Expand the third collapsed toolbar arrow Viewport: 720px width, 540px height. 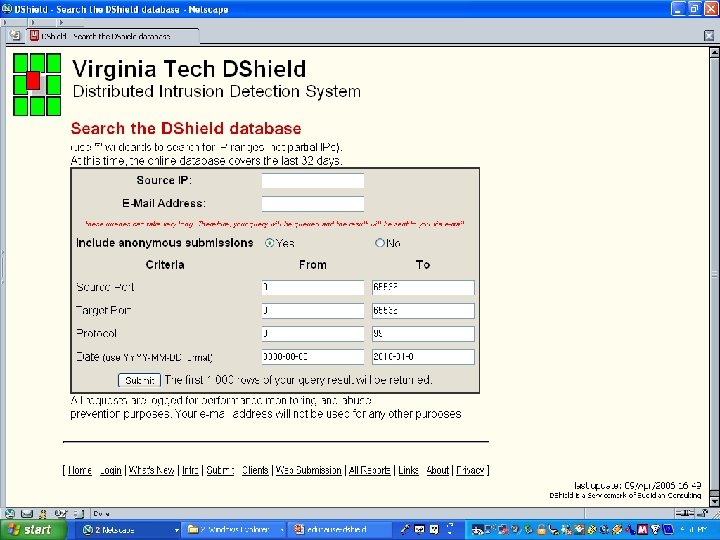pyautogui.click(x=61, y=22)
